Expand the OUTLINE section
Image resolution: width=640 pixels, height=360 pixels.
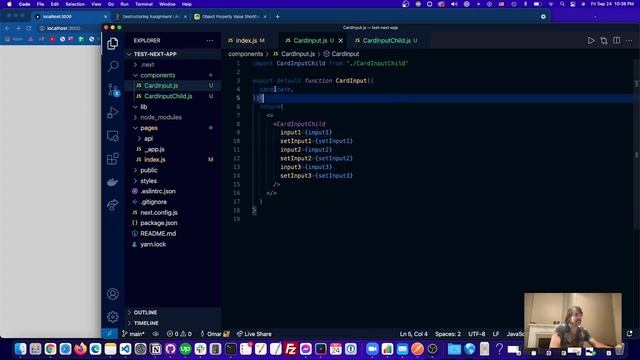tap(173, 312)
